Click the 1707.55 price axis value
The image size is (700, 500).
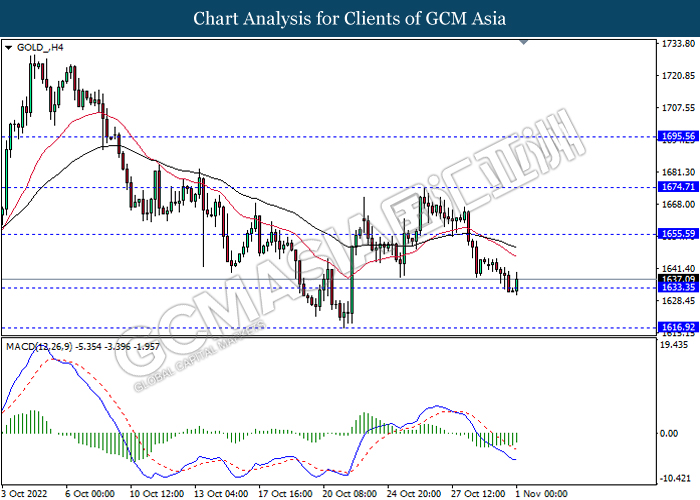679,108
